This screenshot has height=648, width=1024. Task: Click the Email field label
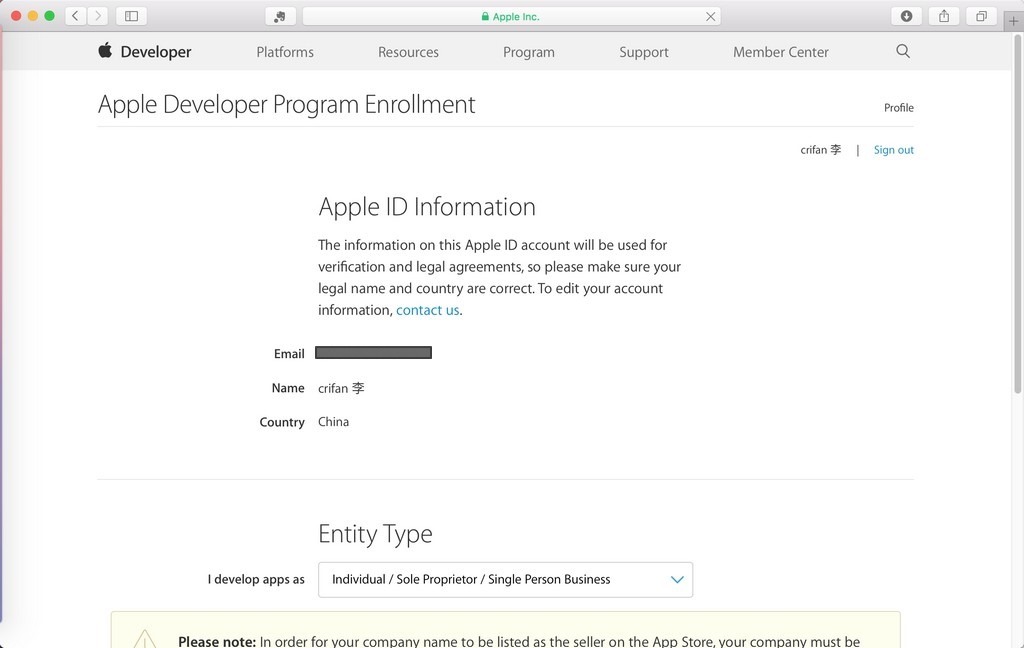coord(289,353)
